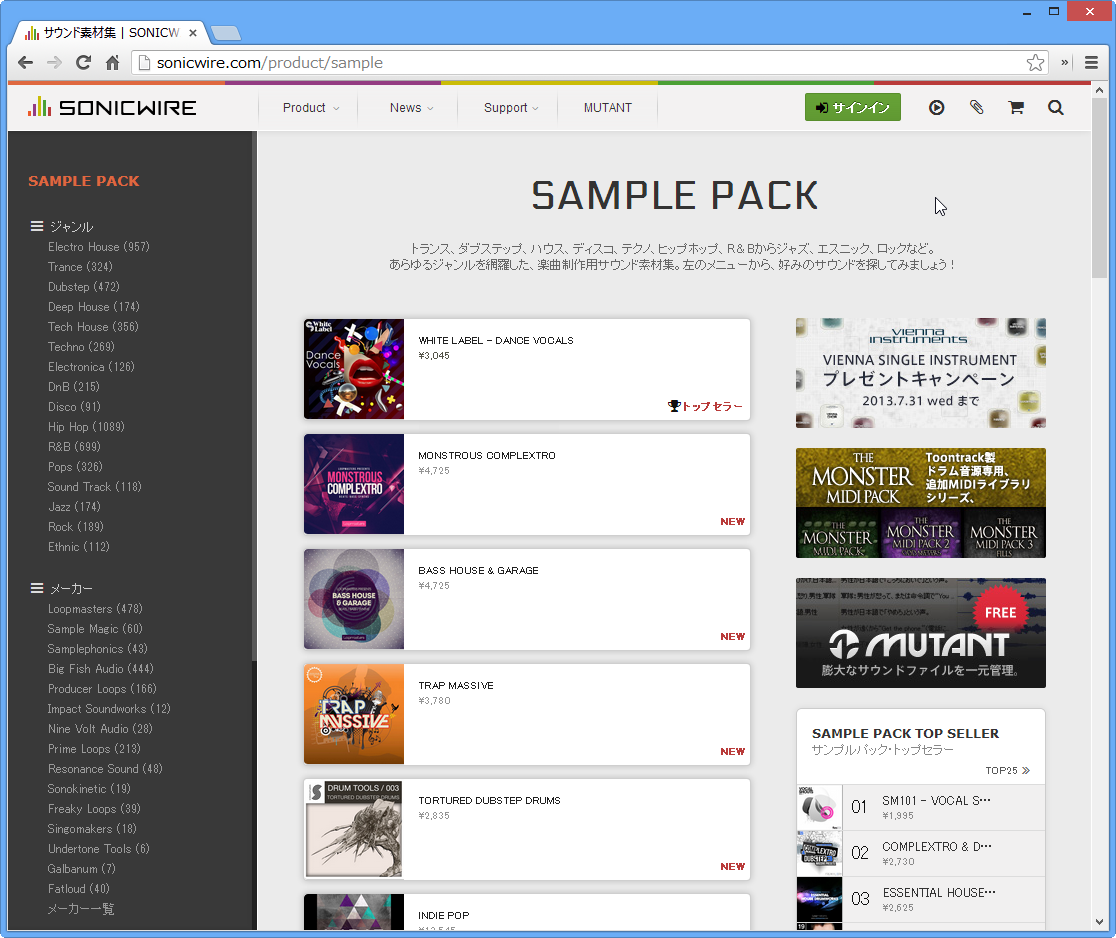The image size is (1116, 938).
Task: Click the paperclip icon in the header
Action: click(976, 107)
